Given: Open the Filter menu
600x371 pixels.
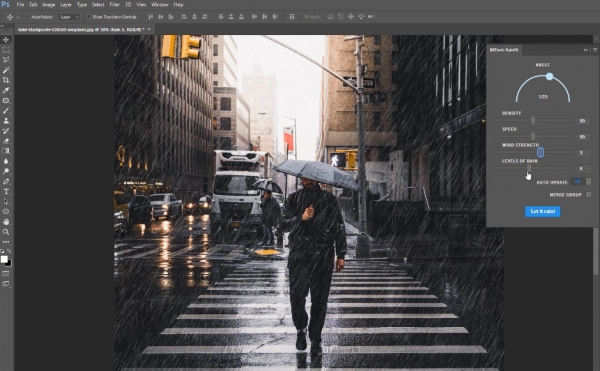Looking at the screenshot, I should click(115, 5).
